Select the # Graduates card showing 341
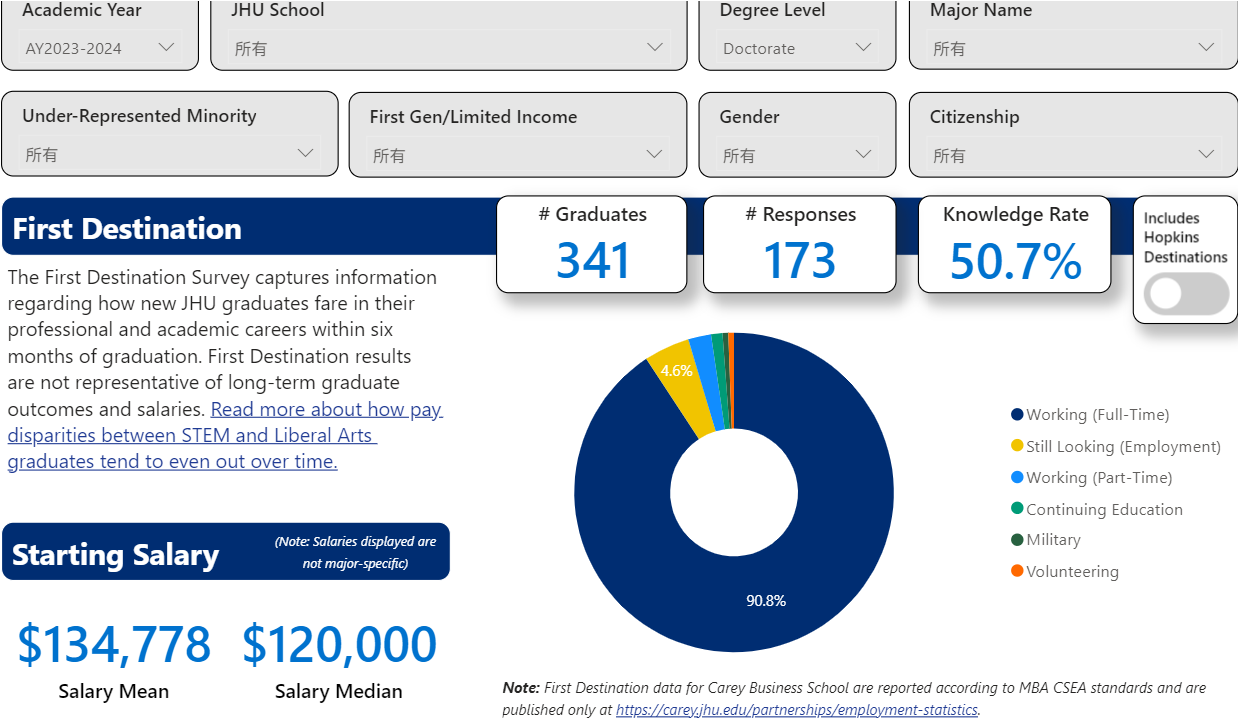1245x721 pixels. 592,245
